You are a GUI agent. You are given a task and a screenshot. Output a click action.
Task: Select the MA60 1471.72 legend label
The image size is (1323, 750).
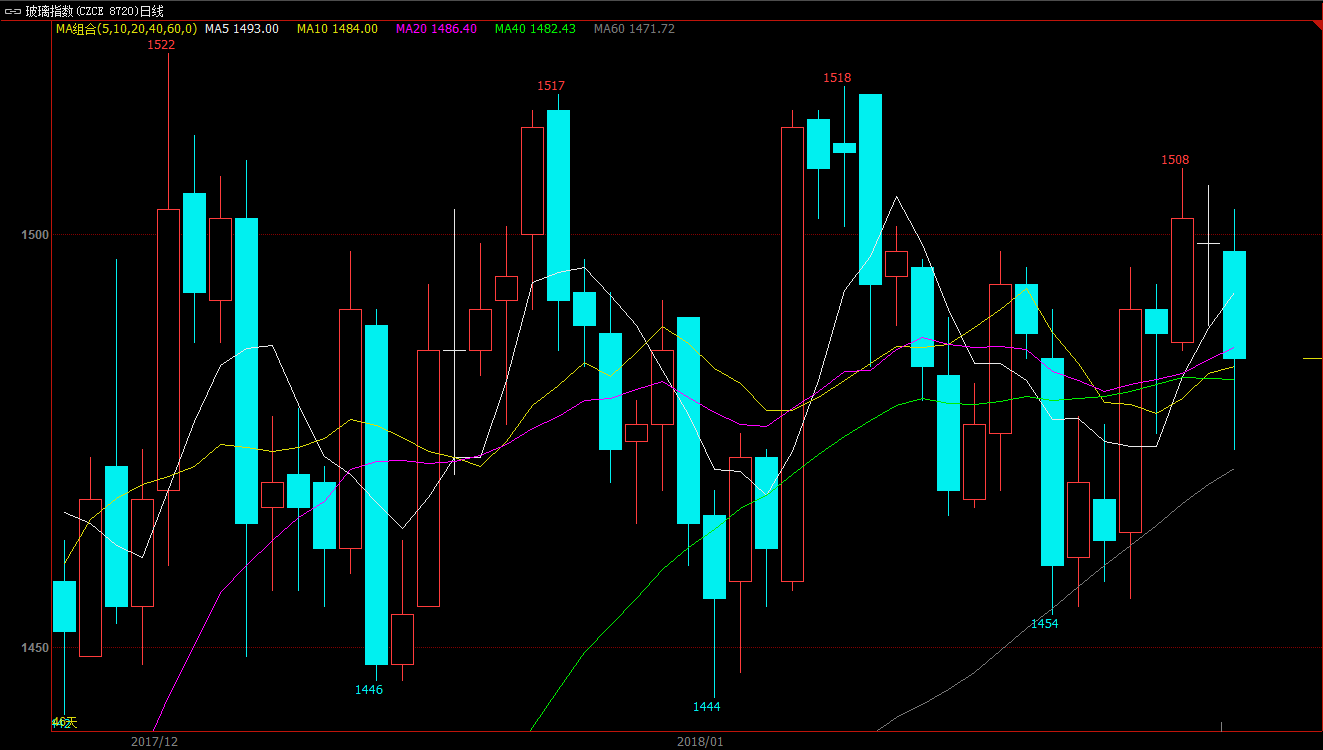click(x=634, y=29)
